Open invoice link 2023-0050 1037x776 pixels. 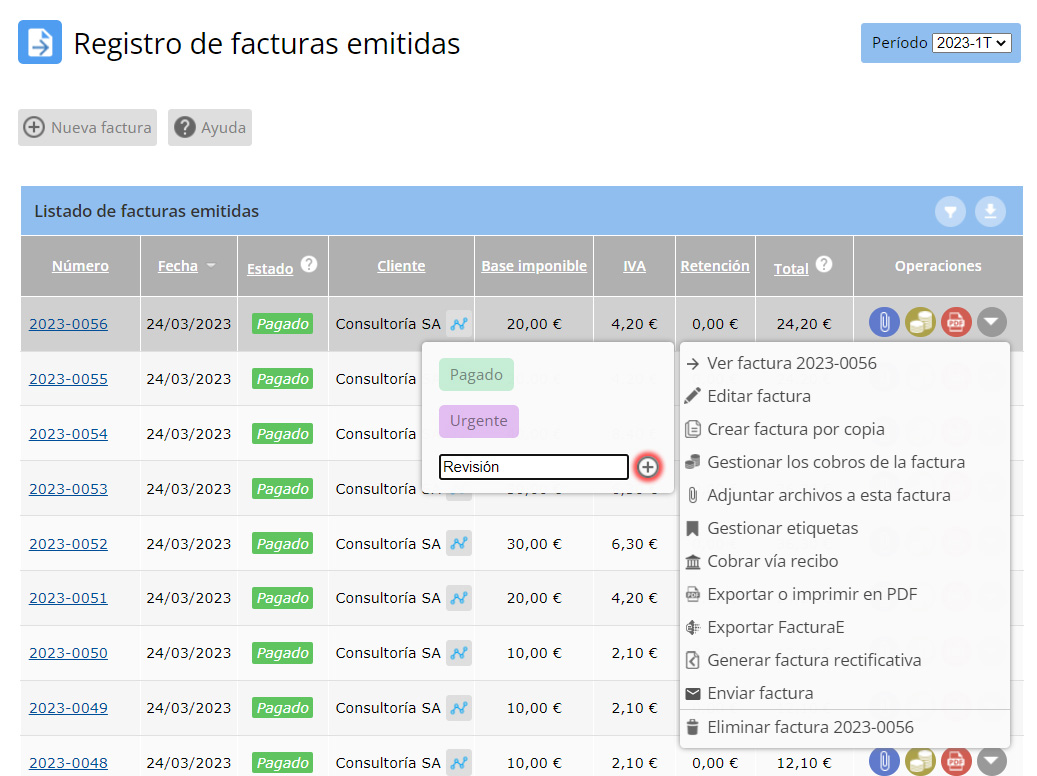click(68, 653)
